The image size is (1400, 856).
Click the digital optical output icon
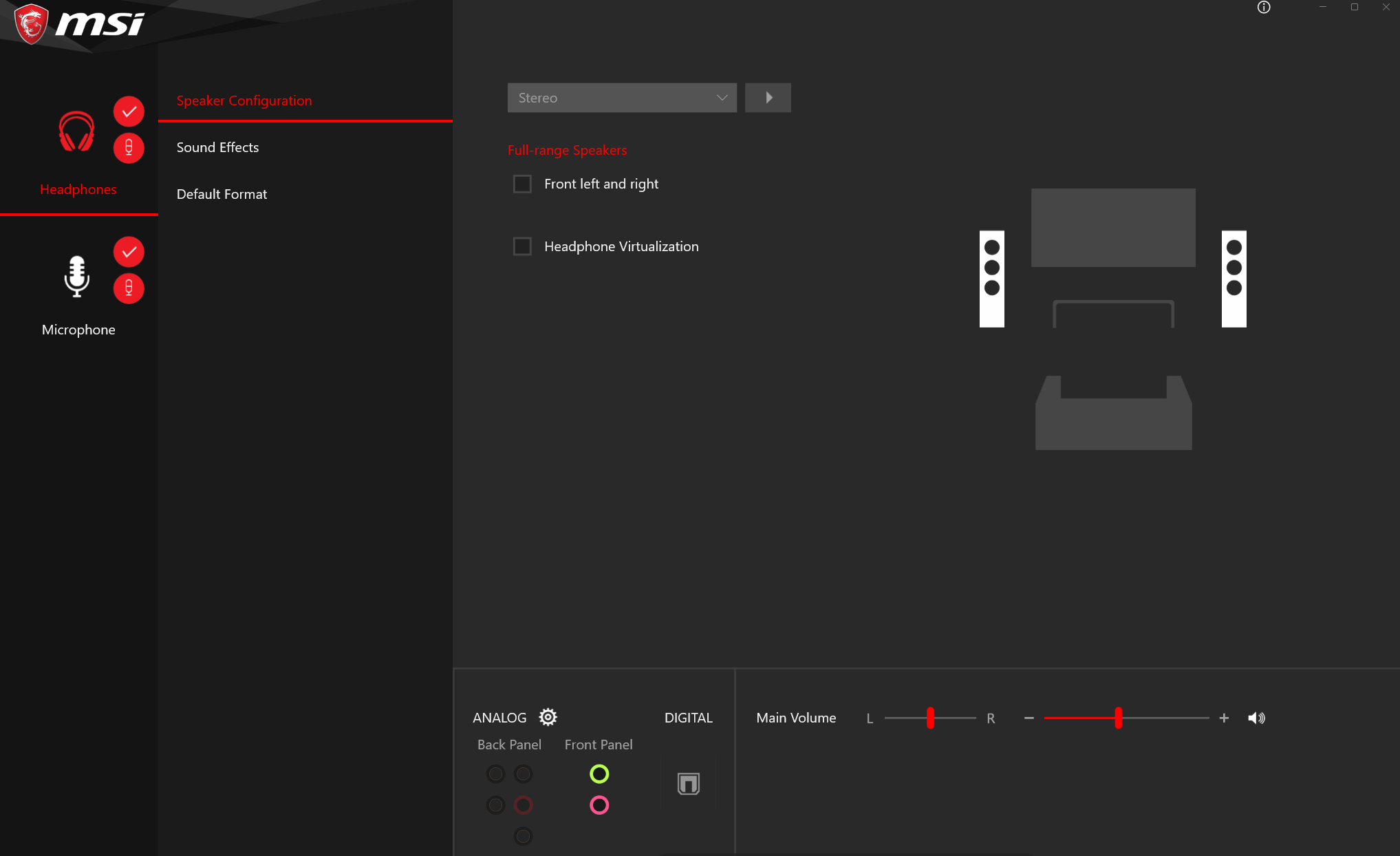pyautogui.click(x=688, y=783)
